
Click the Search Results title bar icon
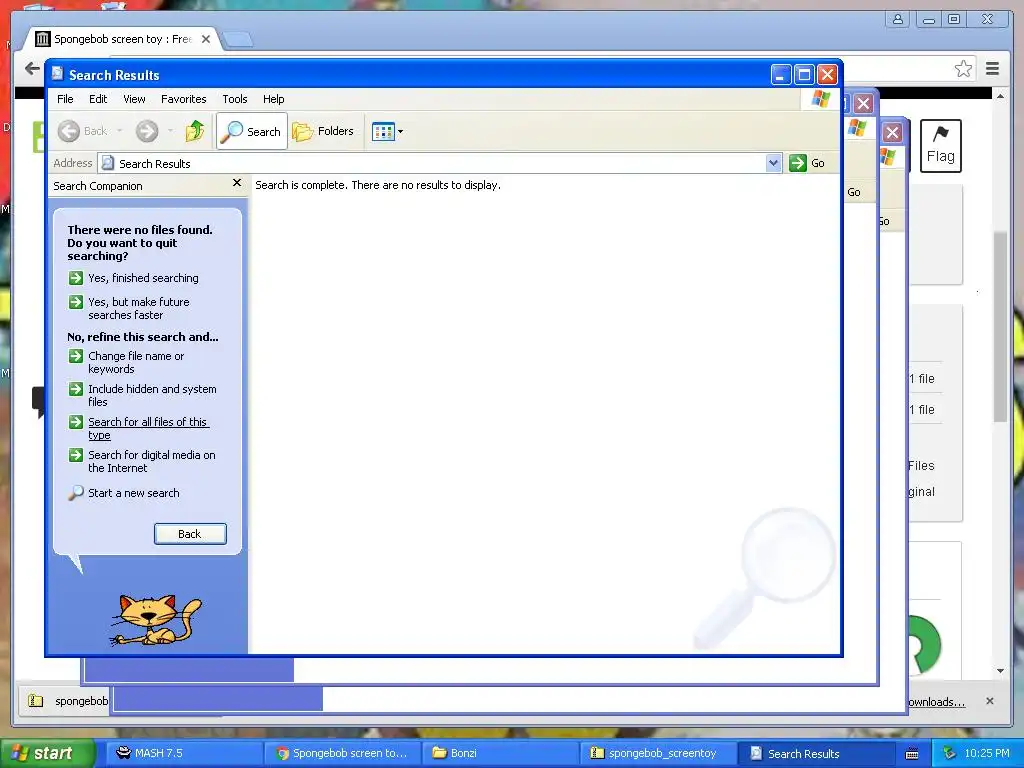(x=57, y=74)
